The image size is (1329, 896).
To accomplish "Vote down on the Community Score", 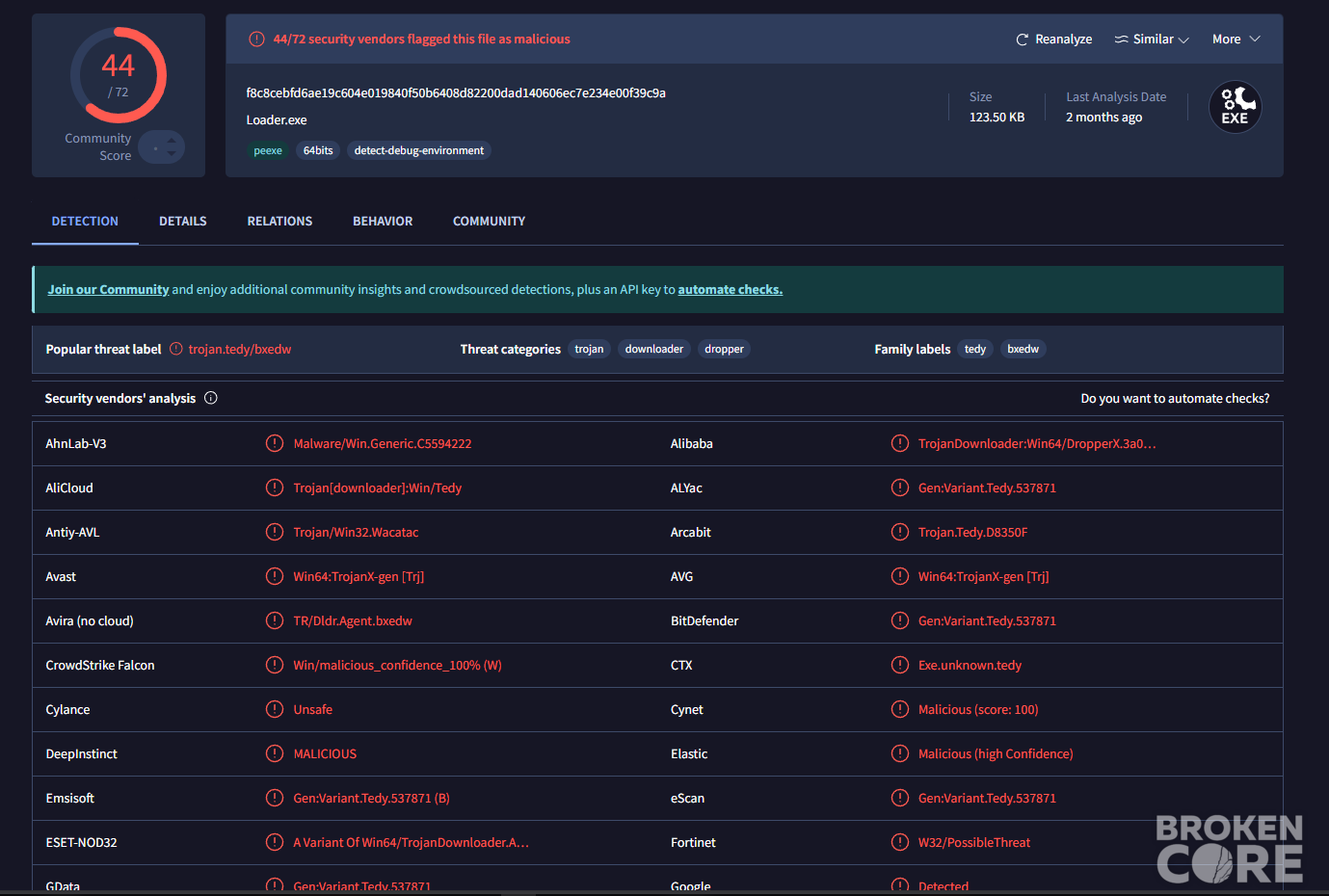I will coord(172,153).
